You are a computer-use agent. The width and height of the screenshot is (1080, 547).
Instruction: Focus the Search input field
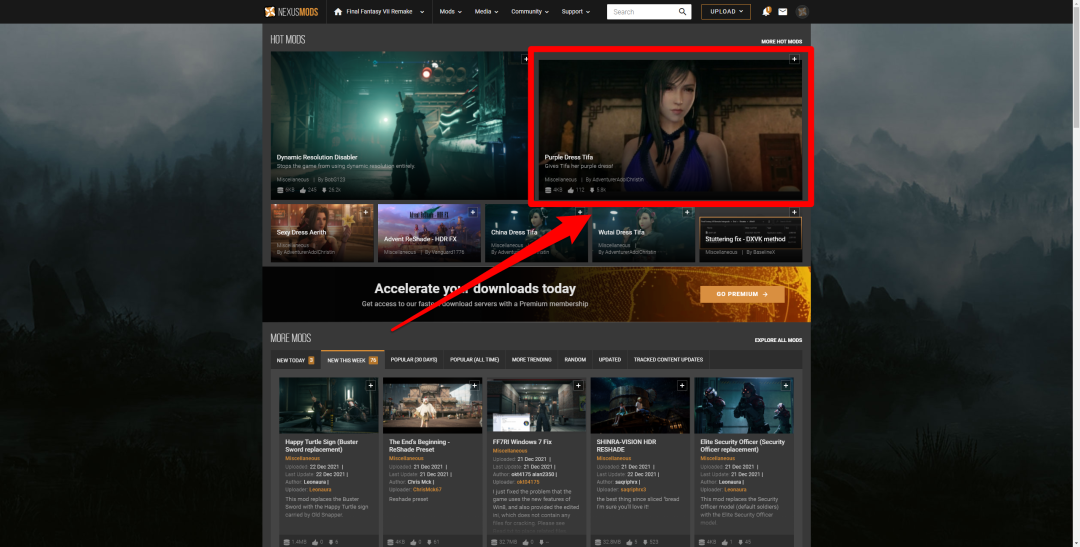pos(640,12)
